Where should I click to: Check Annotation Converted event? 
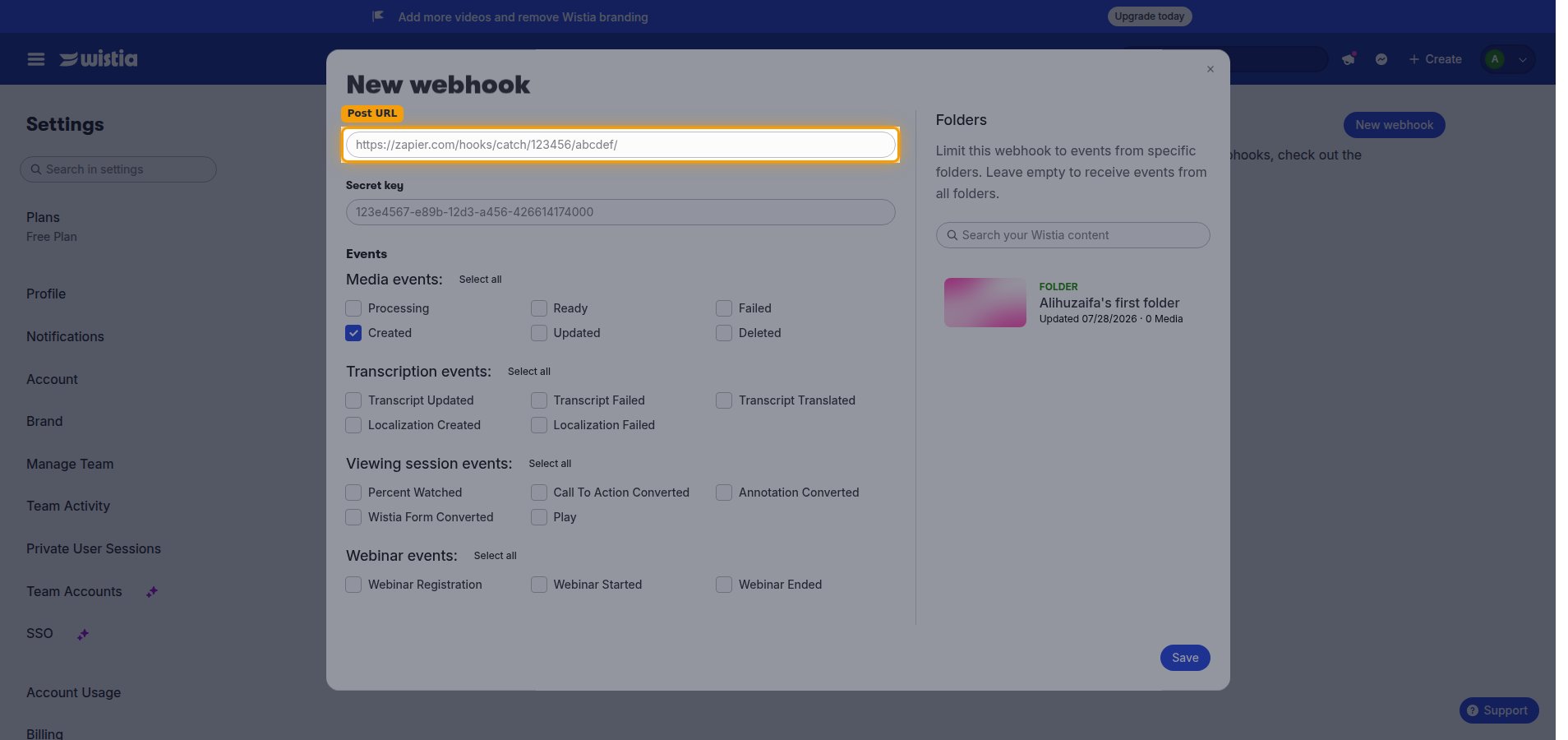724,493
